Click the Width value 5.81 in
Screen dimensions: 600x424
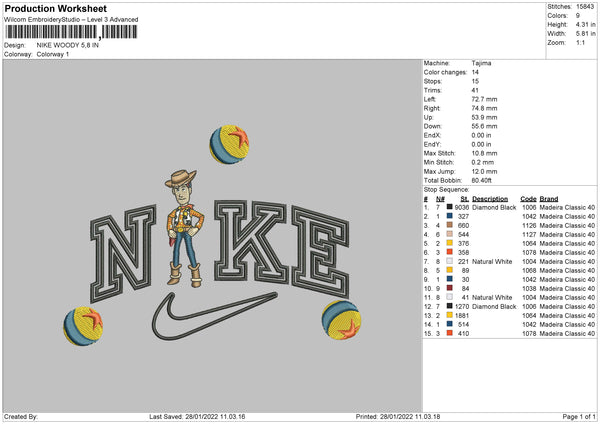pyautogui.click(x=585, y=34)
